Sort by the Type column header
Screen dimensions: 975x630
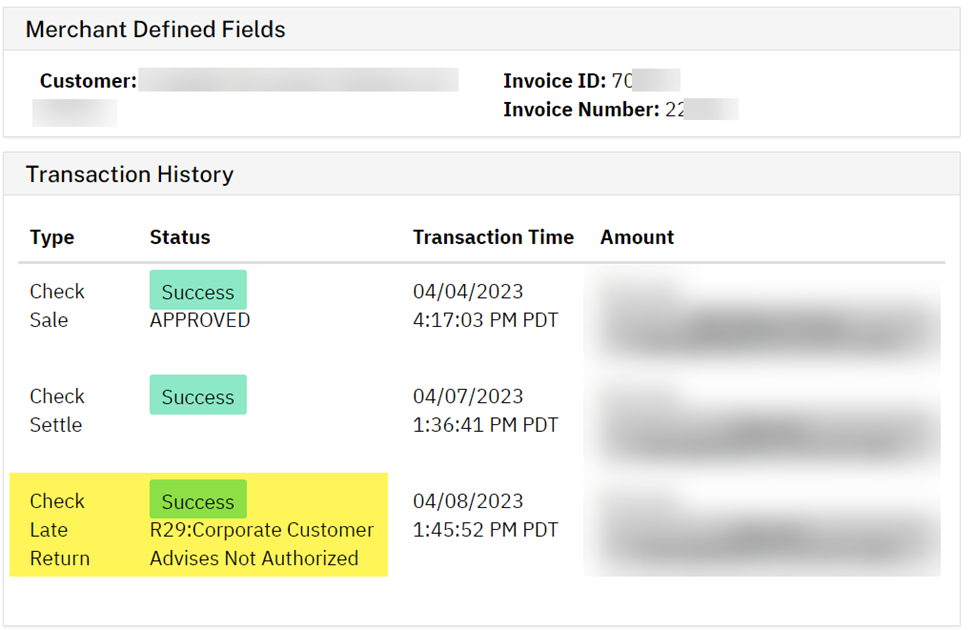[52, 237]
